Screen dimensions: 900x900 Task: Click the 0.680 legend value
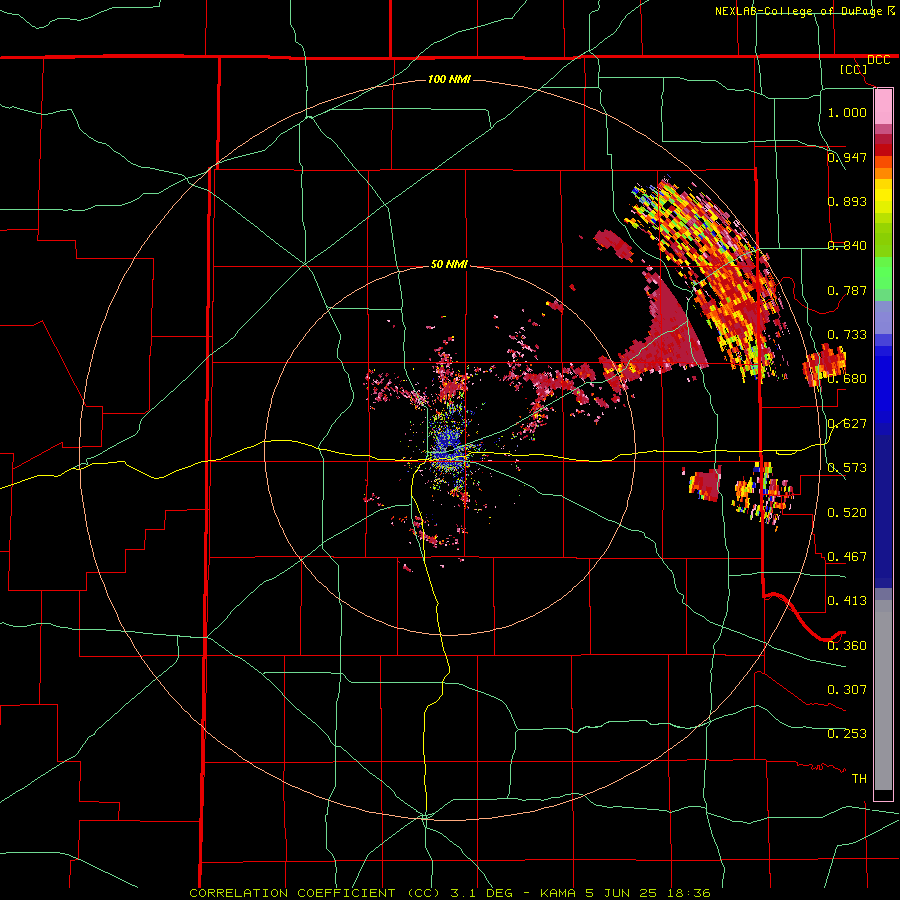click(x=847, y=379)
